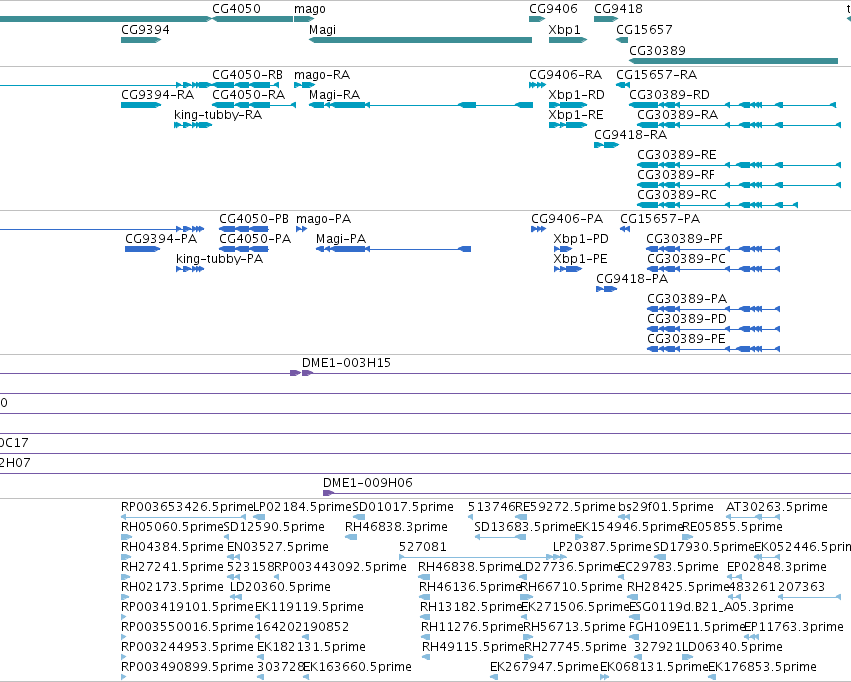Viewport: 851px width, 682px height.
Task: Click the CG9394-RA transcript label
Action: tap(157, 95)
